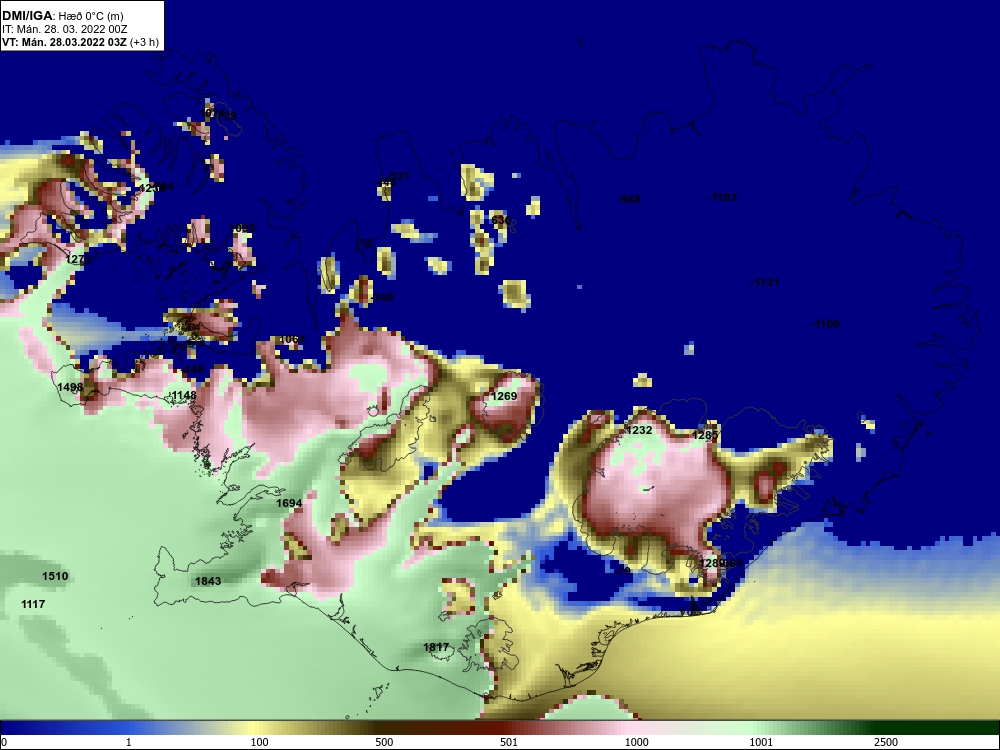
Task: Click the map value 1269
Action: [504, 397]
